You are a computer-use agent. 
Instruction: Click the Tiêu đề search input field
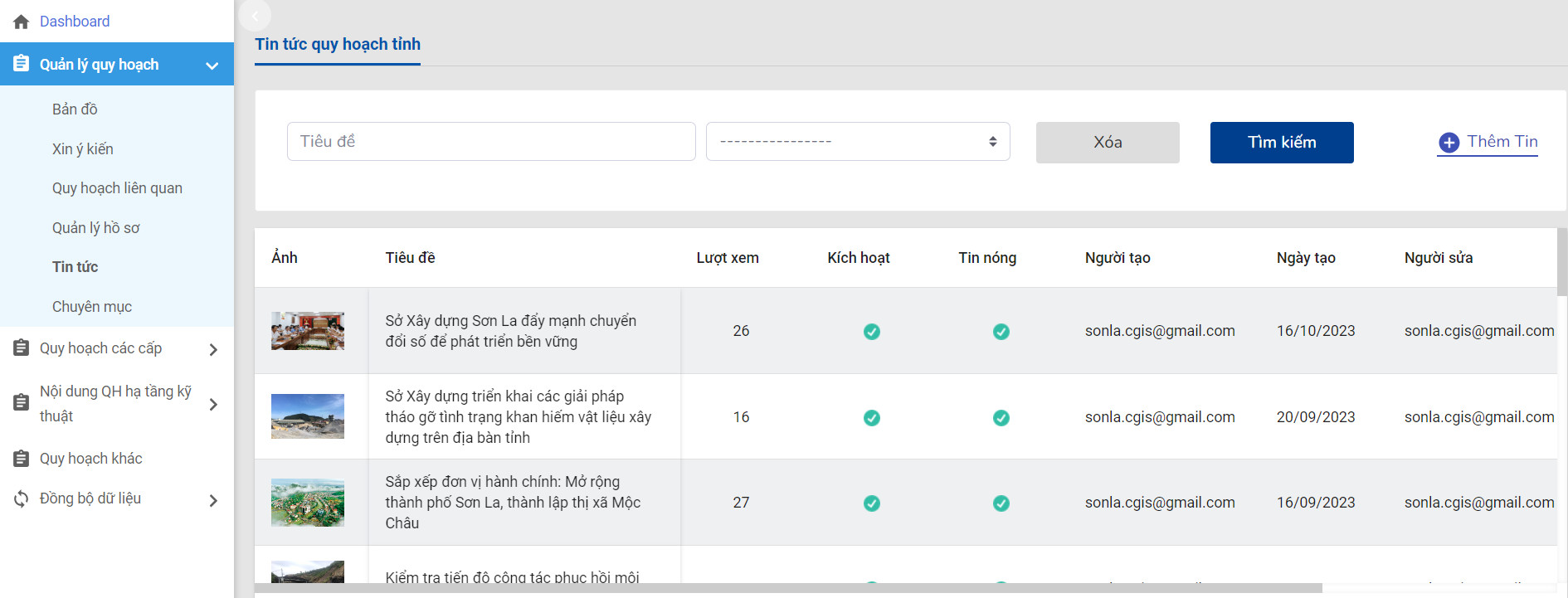click(x=490, y=142)
